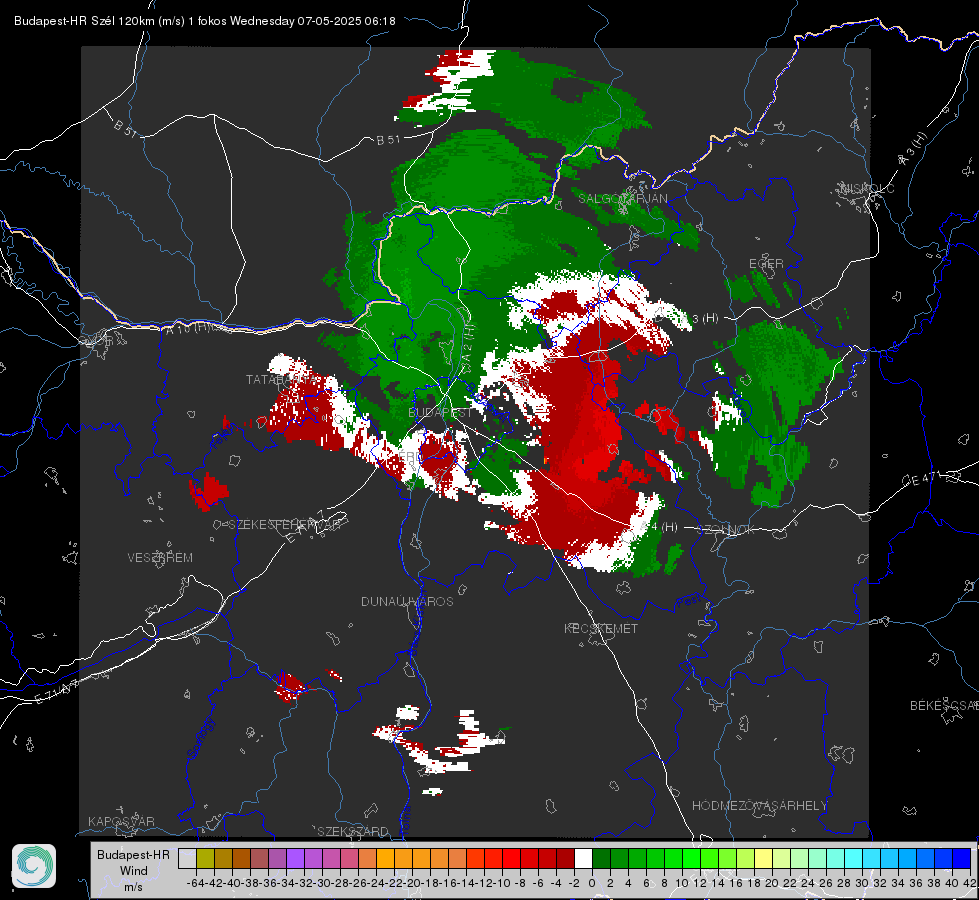Click the 42 value on the legend scale
Image resolution: width=979 pixels, height=900 pixels.
970,883
